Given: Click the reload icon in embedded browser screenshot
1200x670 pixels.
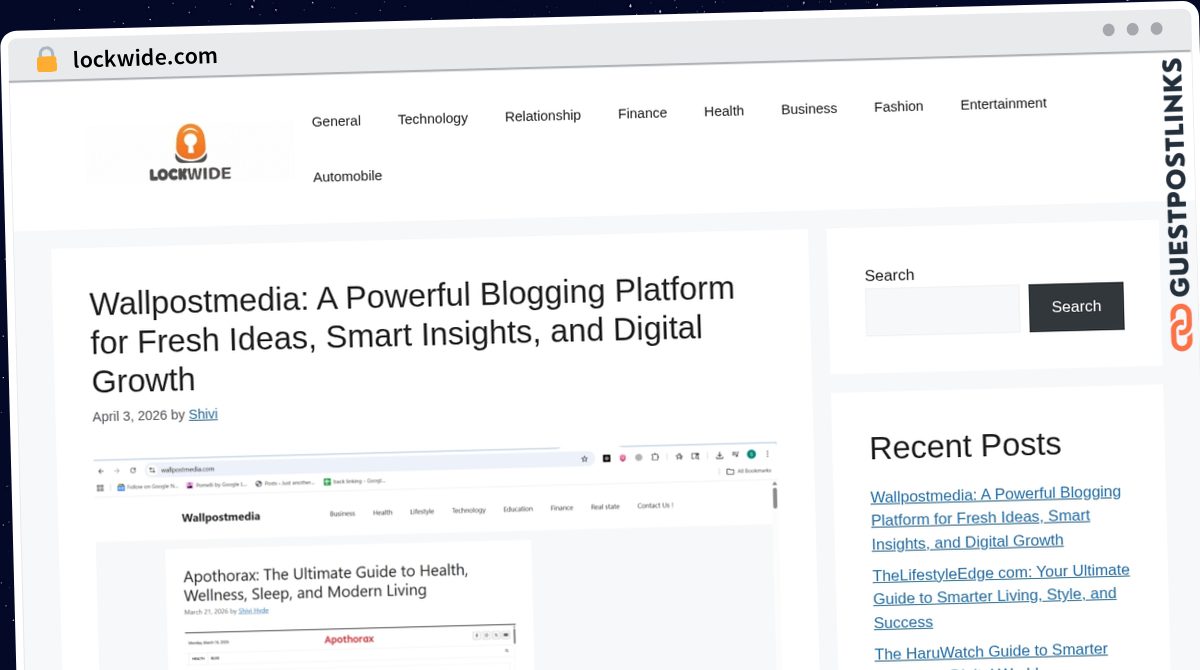Looking at the screenshot, I should point(133,470).
